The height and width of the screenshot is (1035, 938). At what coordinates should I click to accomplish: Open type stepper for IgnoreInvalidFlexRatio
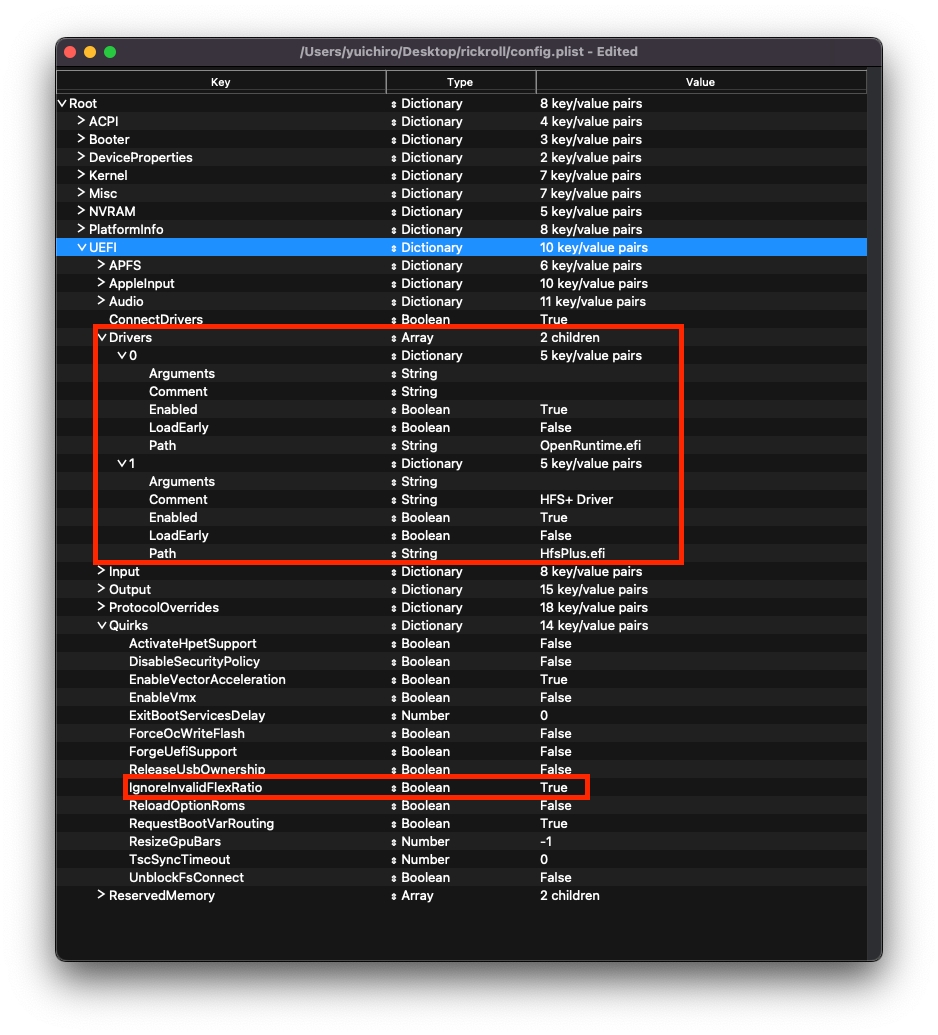tap(393, 788)
